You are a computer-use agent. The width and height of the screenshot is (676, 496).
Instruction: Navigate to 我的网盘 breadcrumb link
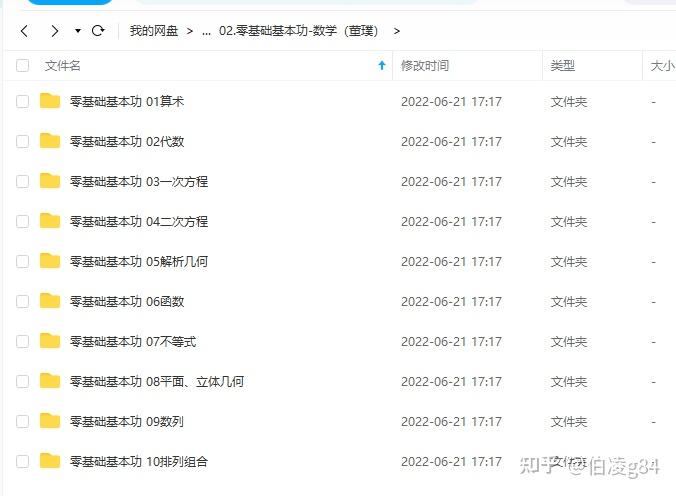[x=154, y=31]
